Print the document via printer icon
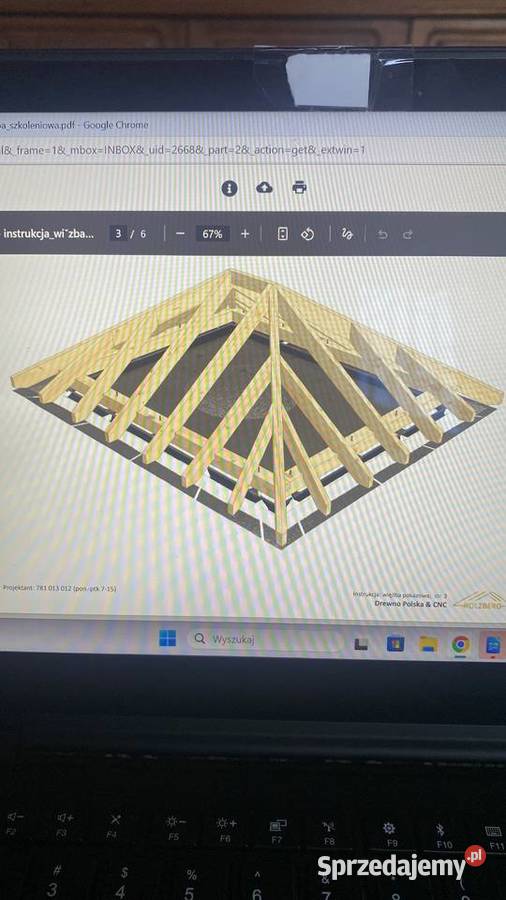Screen dimensions: 506x900 tap(299, 187)
